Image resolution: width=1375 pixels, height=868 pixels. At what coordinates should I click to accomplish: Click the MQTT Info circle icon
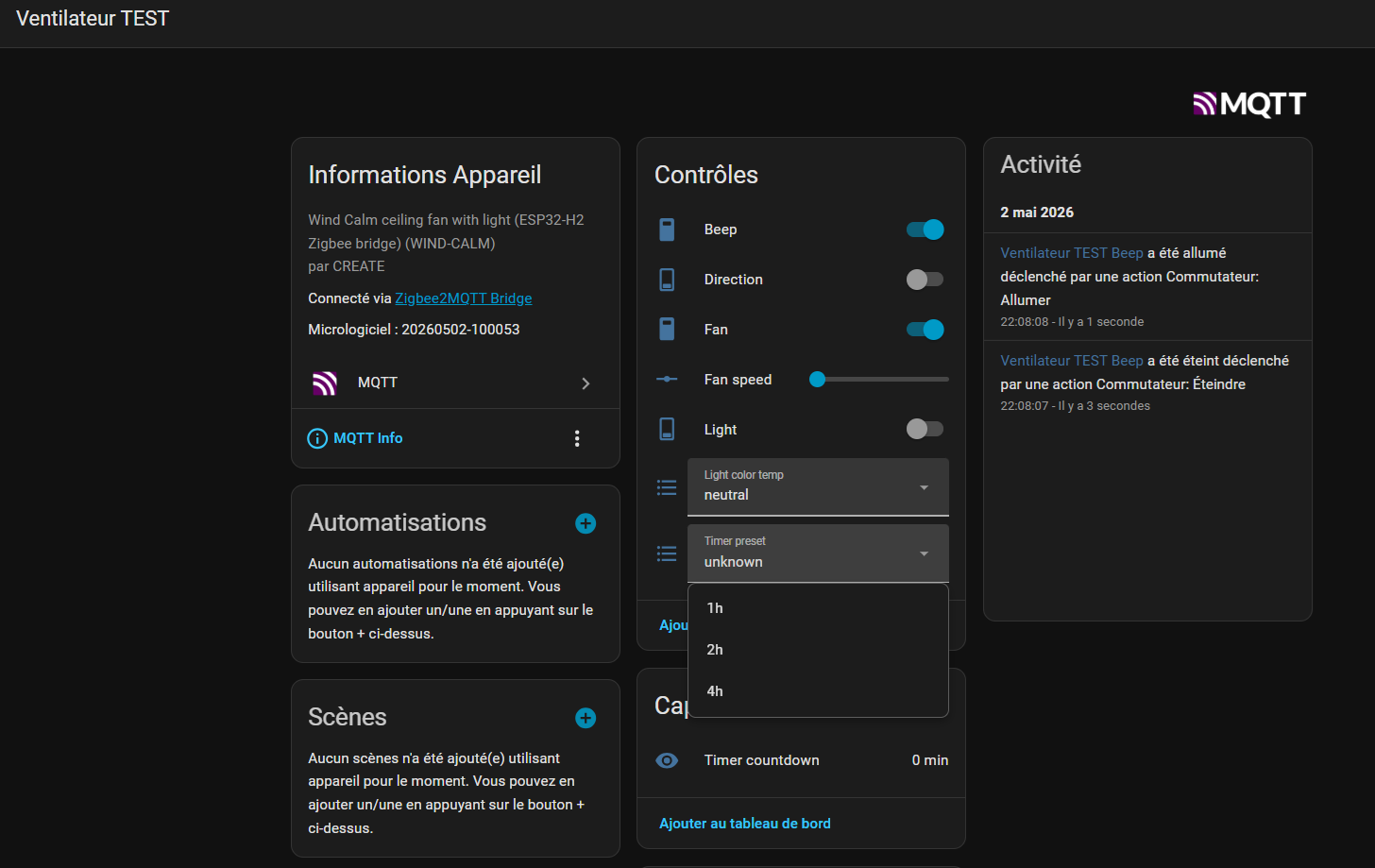317,438
